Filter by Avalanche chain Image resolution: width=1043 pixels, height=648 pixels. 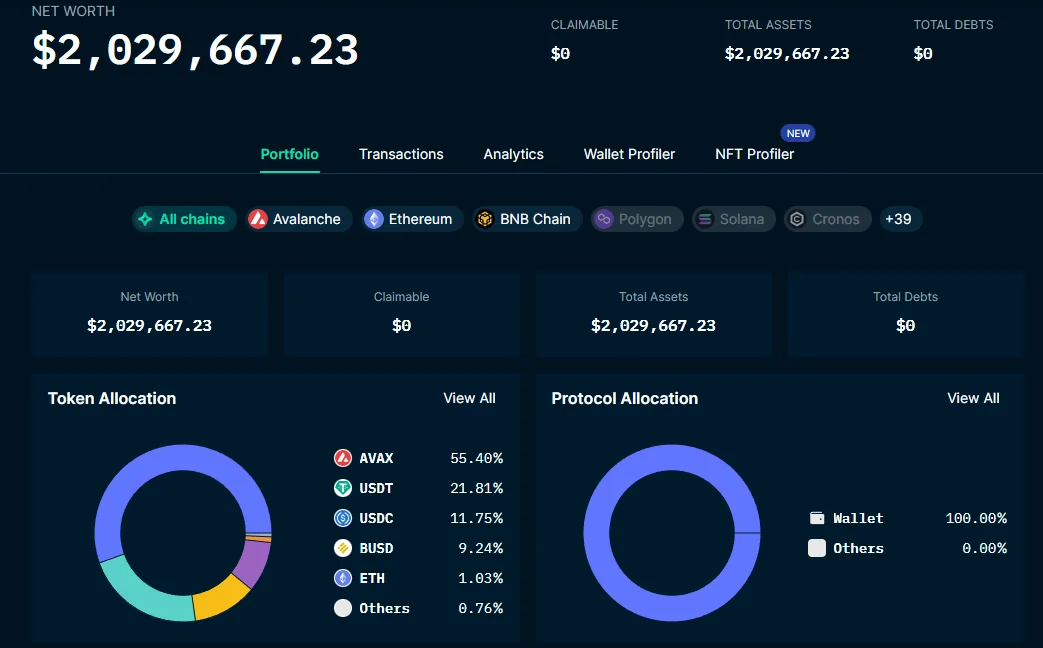[299, 219]
